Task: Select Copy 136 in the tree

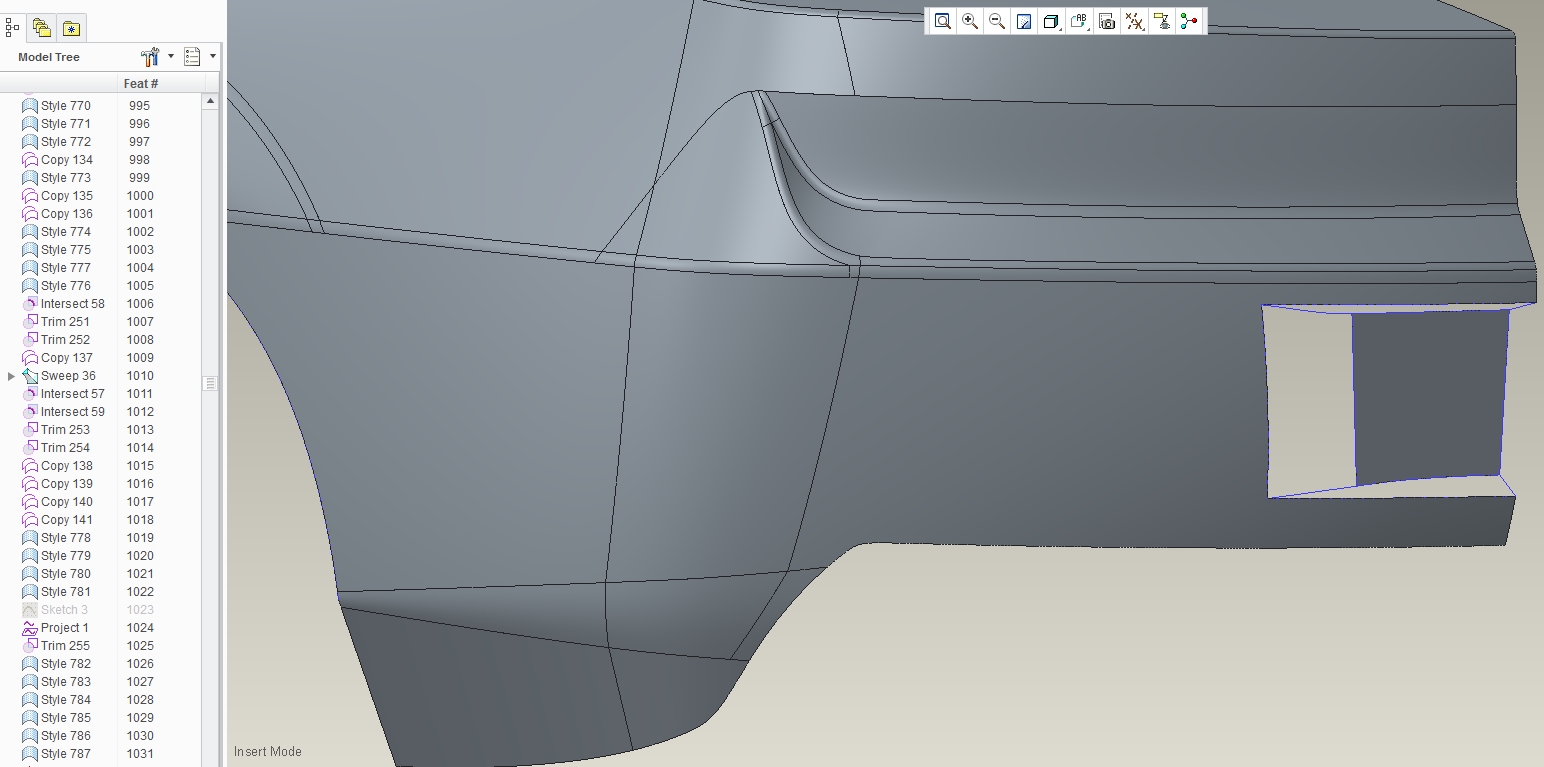Action: tap(66, 214)
